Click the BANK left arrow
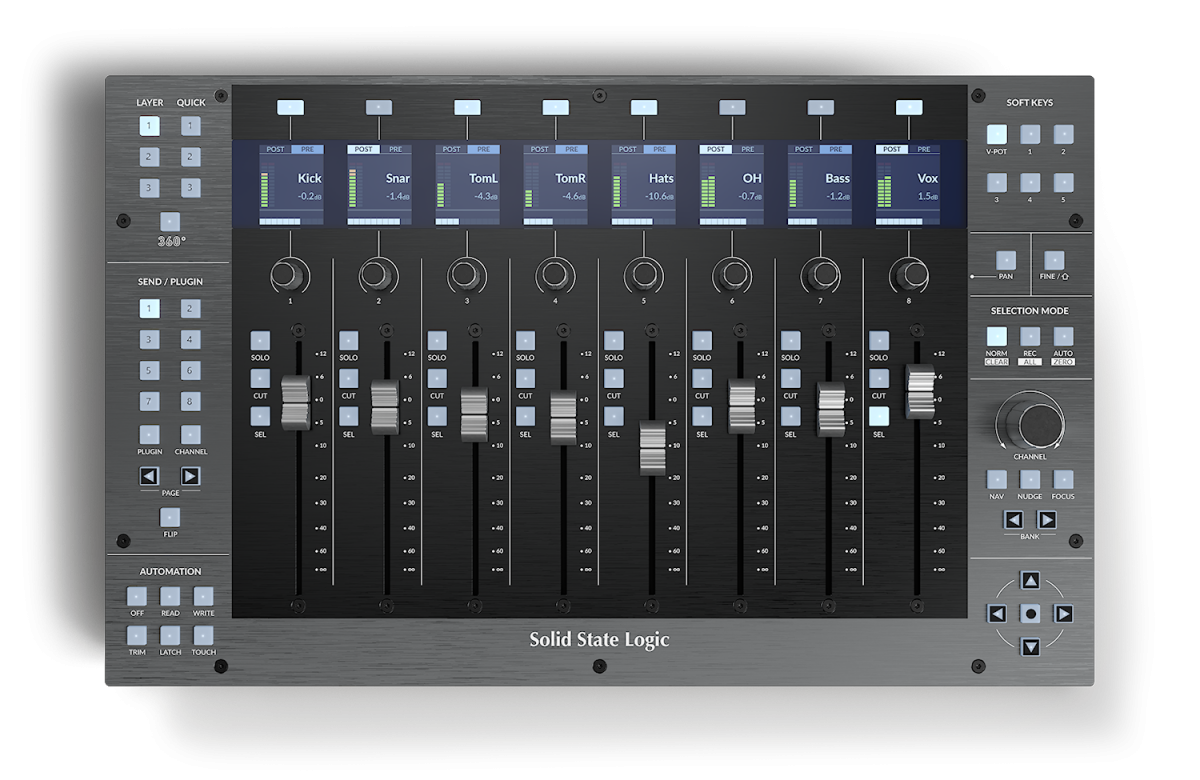 pyautogui.click(x=1014, y=520)
